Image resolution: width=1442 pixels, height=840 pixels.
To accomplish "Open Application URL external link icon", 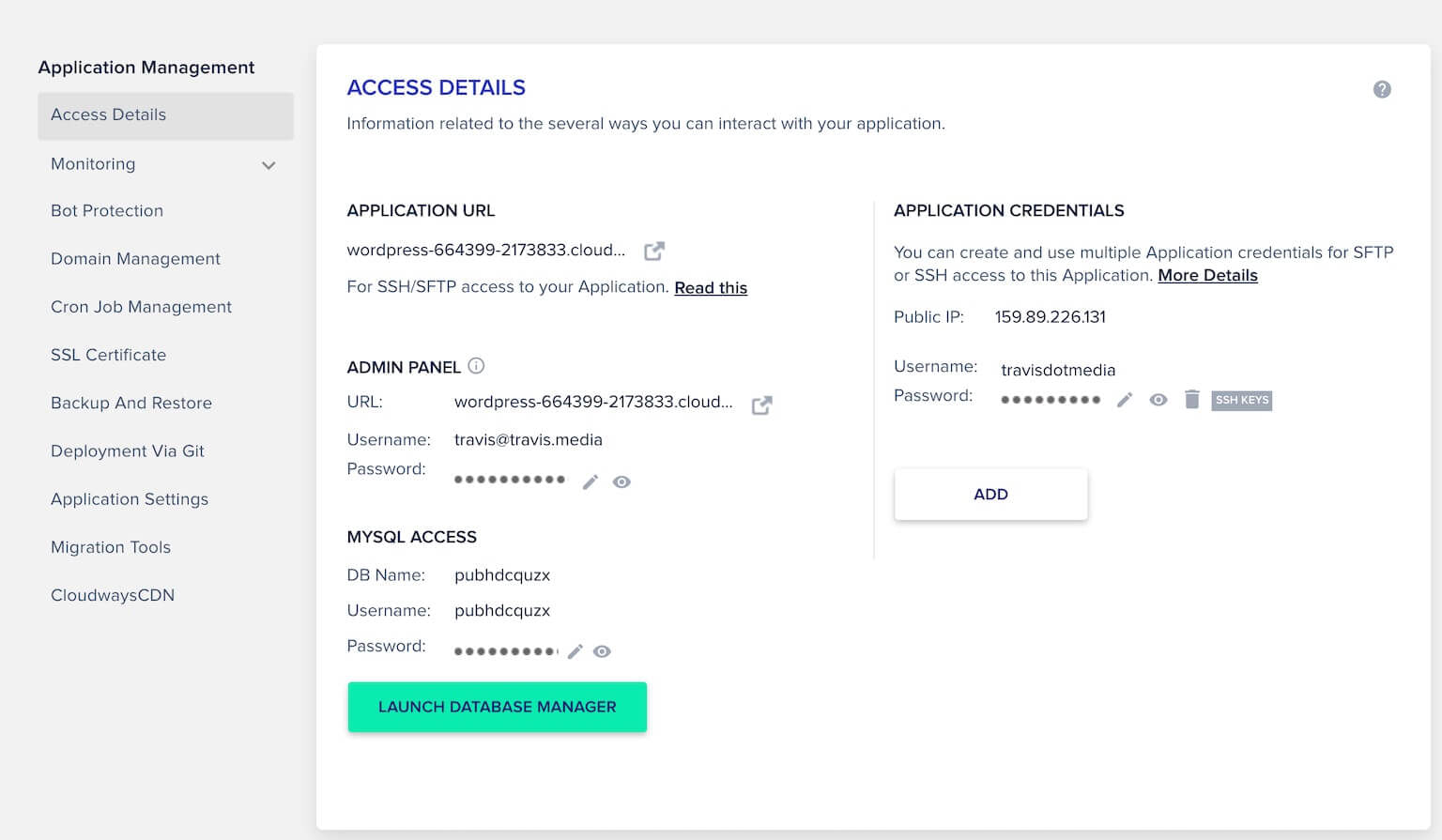I will click(x=654, y=251).
